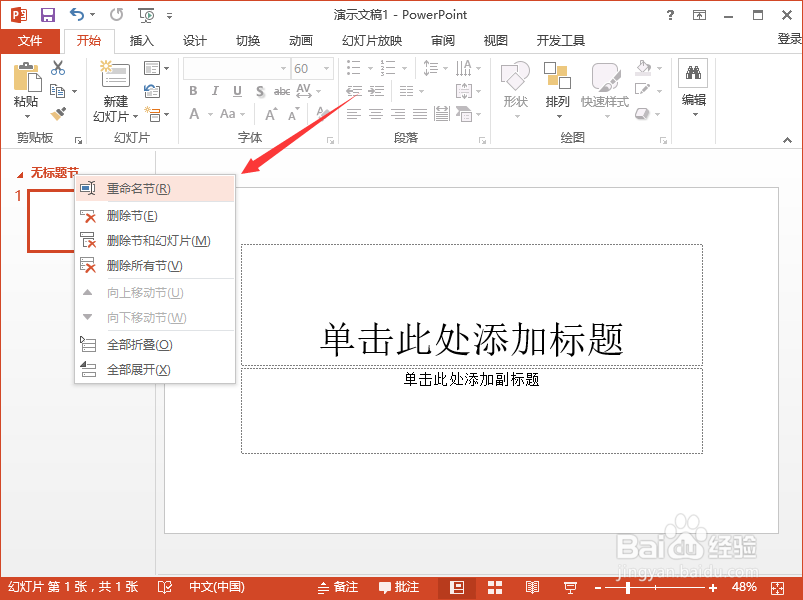Click the Slide Sorter view icon

(494, 587)
